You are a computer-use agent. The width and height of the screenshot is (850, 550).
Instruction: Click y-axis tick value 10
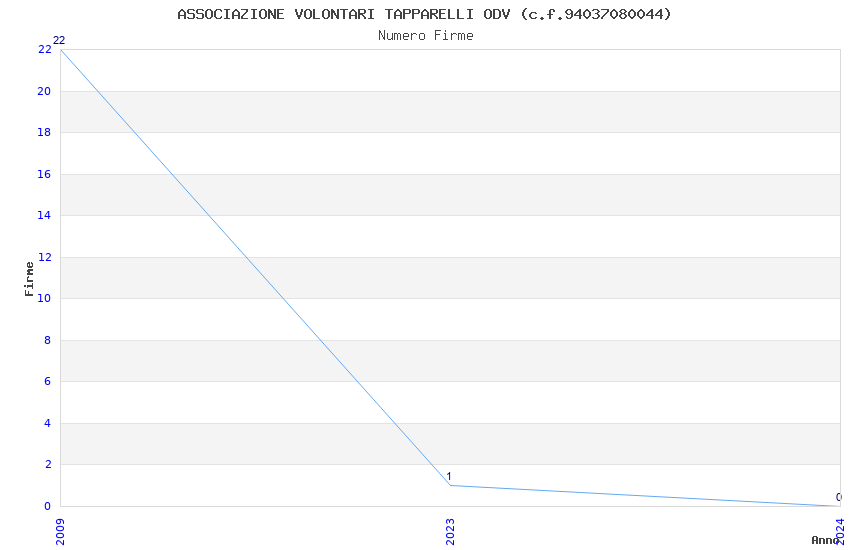pyautogui.click(x=44, y=298)
